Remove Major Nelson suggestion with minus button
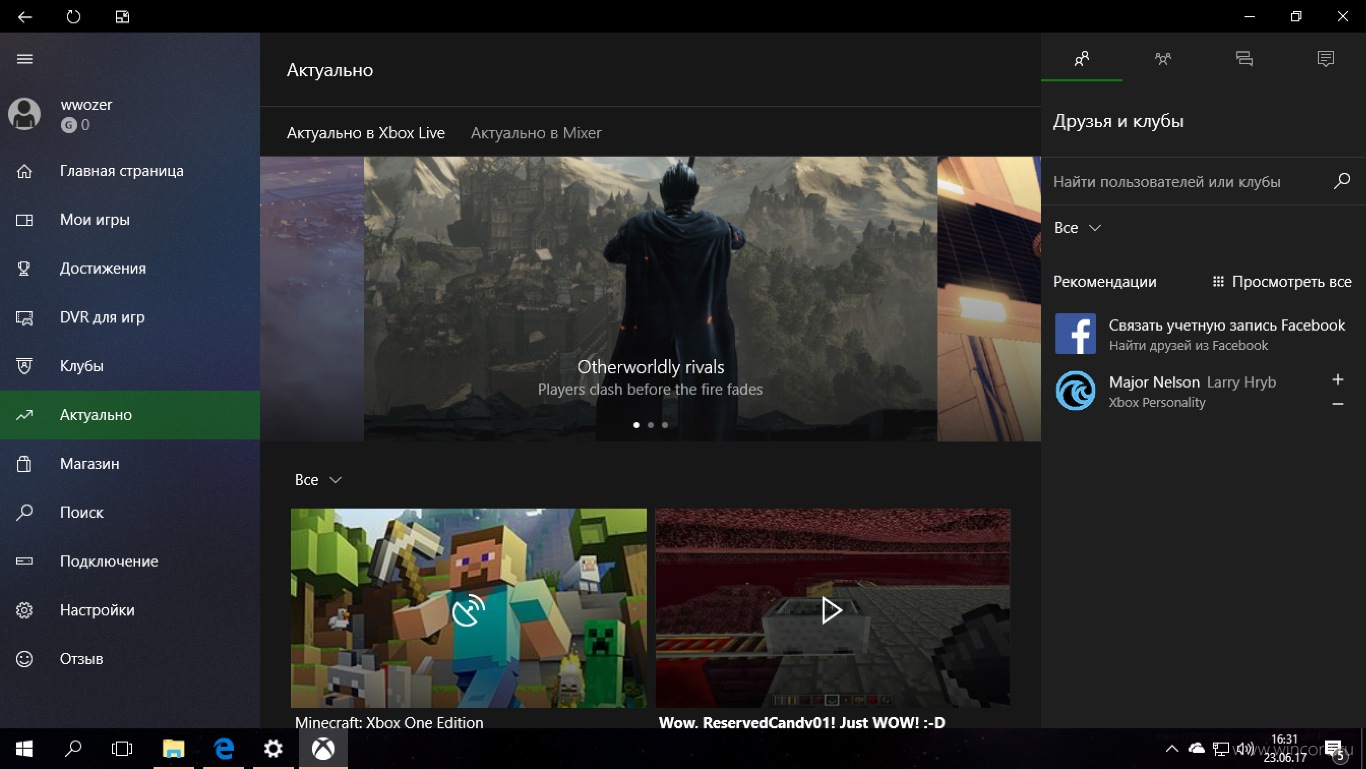 point(1338,404)
